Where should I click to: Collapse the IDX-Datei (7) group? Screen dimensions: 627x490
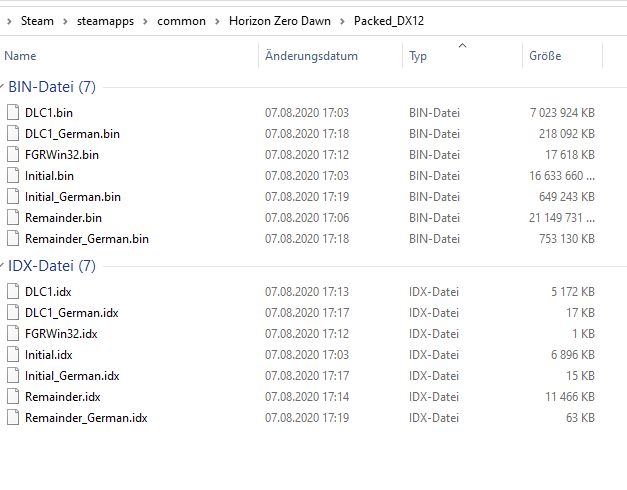[2, 265]
